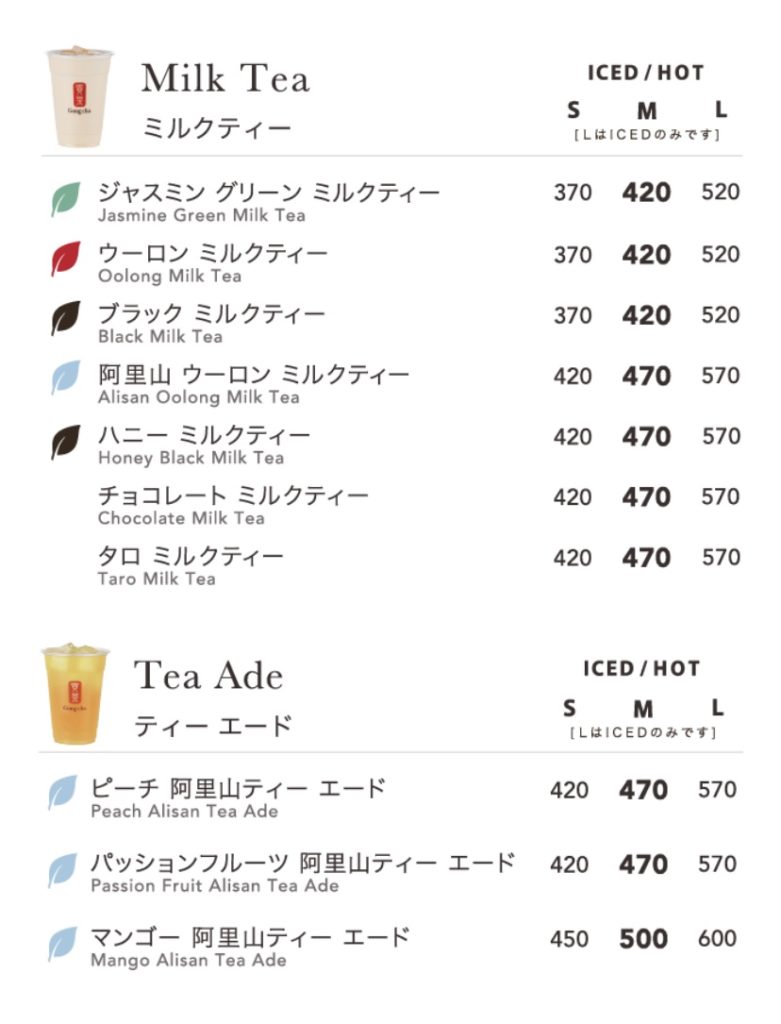Click the Tea Ade cup image

click(74, 694)
